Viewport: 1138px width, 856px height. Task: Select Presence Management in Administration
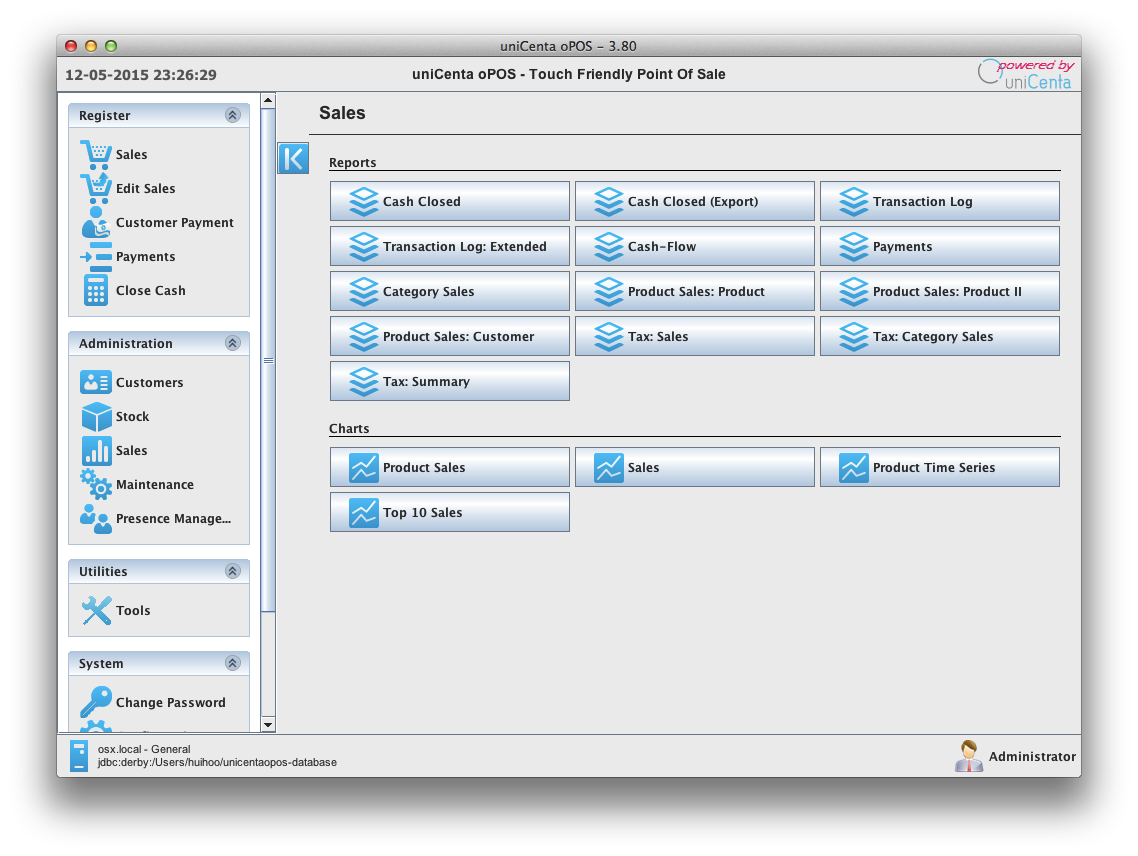[173, 518]
